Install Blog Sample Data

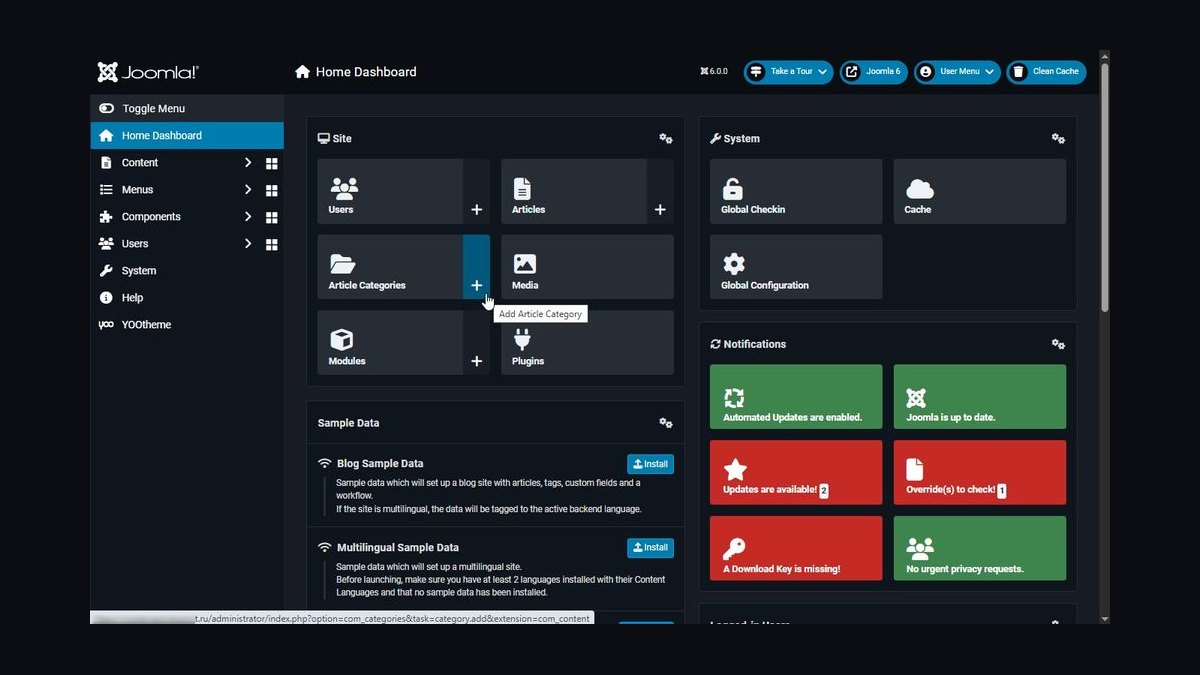tap(650, 464)
